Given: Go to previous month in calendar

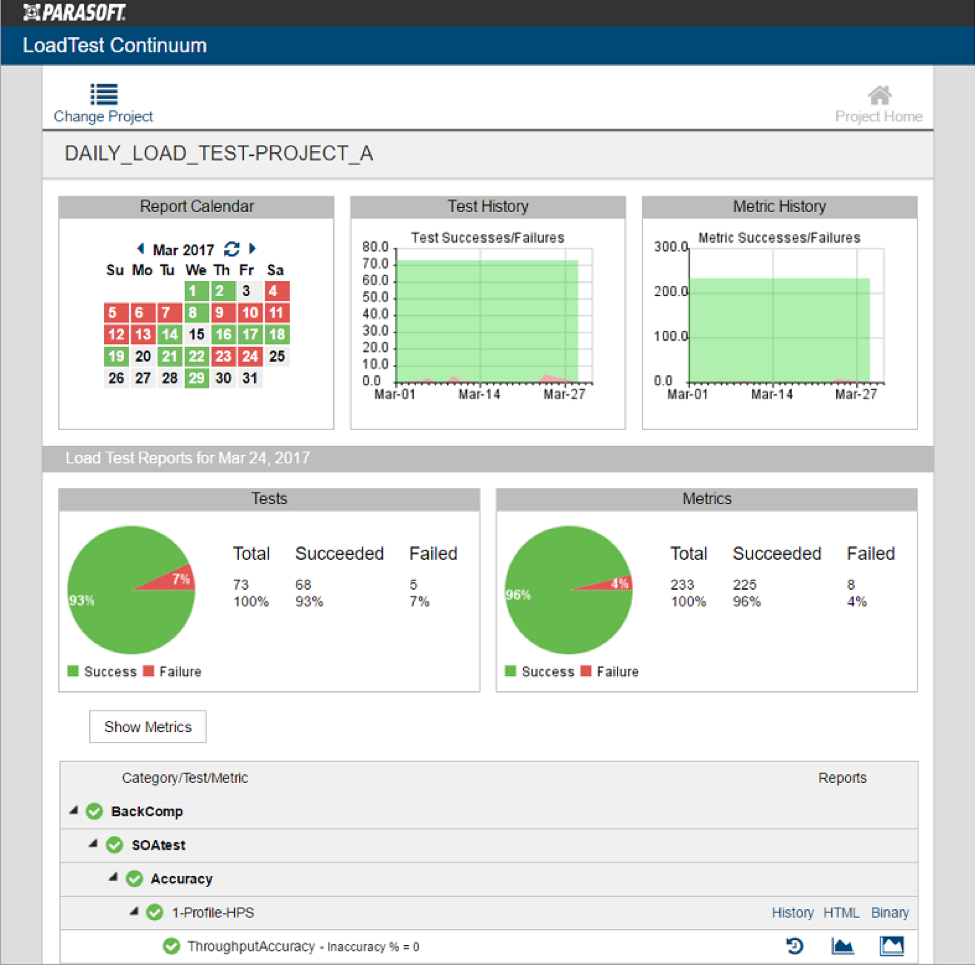Looking at the screenshot, I should 141,249.
